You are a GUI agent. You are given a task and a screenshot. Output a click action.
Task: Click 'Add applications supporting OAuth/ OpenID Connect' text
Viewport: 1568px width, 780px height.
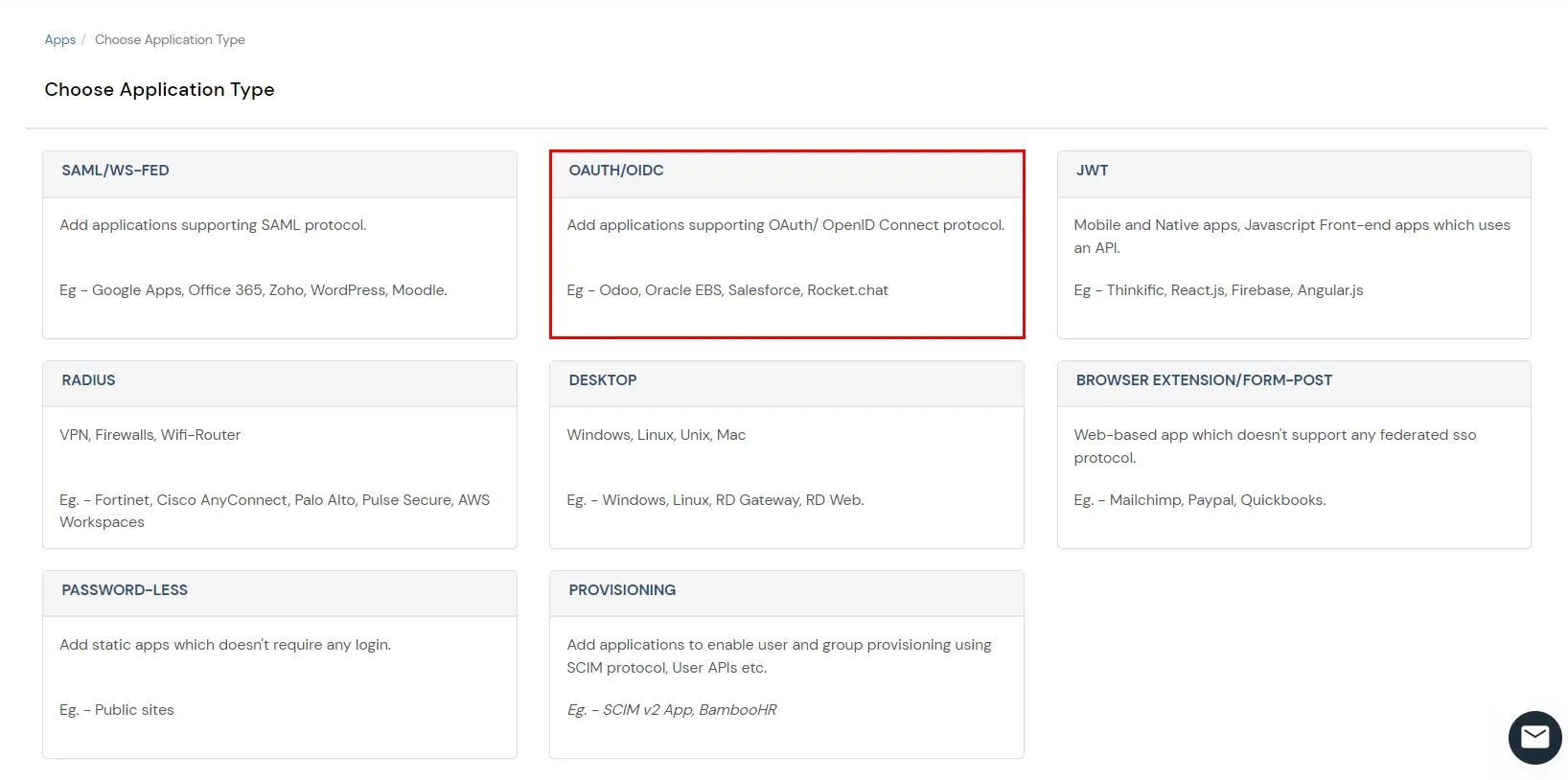(786, 225)
